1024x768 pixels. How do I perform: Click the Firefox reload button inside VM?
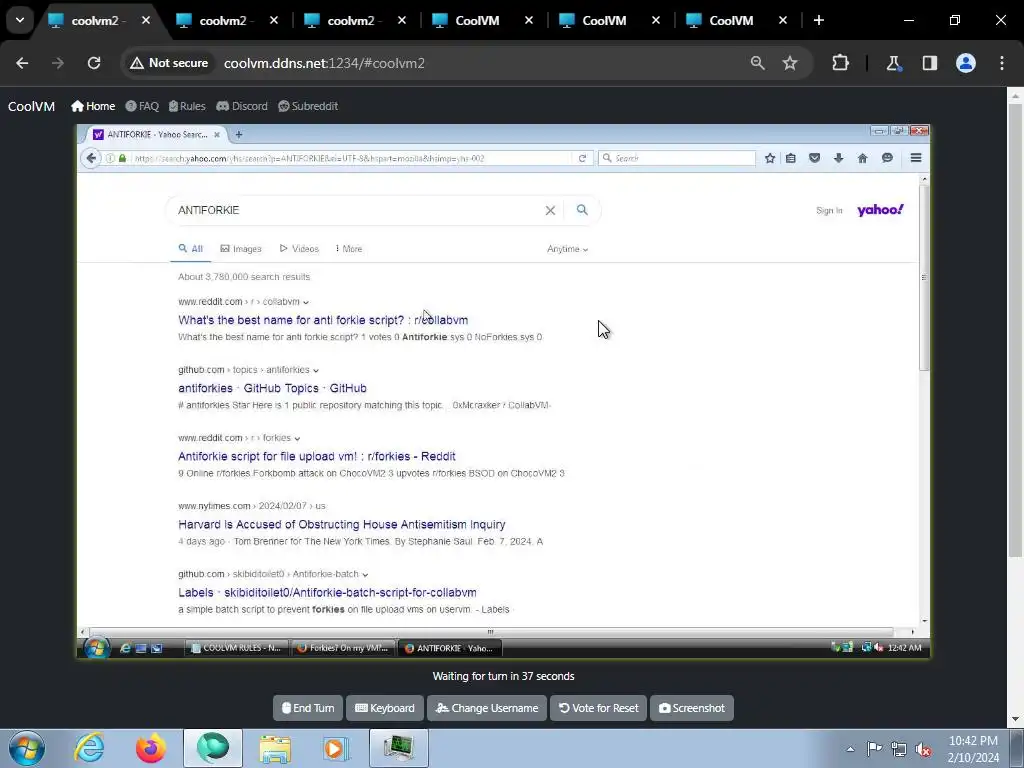click(x=582, y=158)
